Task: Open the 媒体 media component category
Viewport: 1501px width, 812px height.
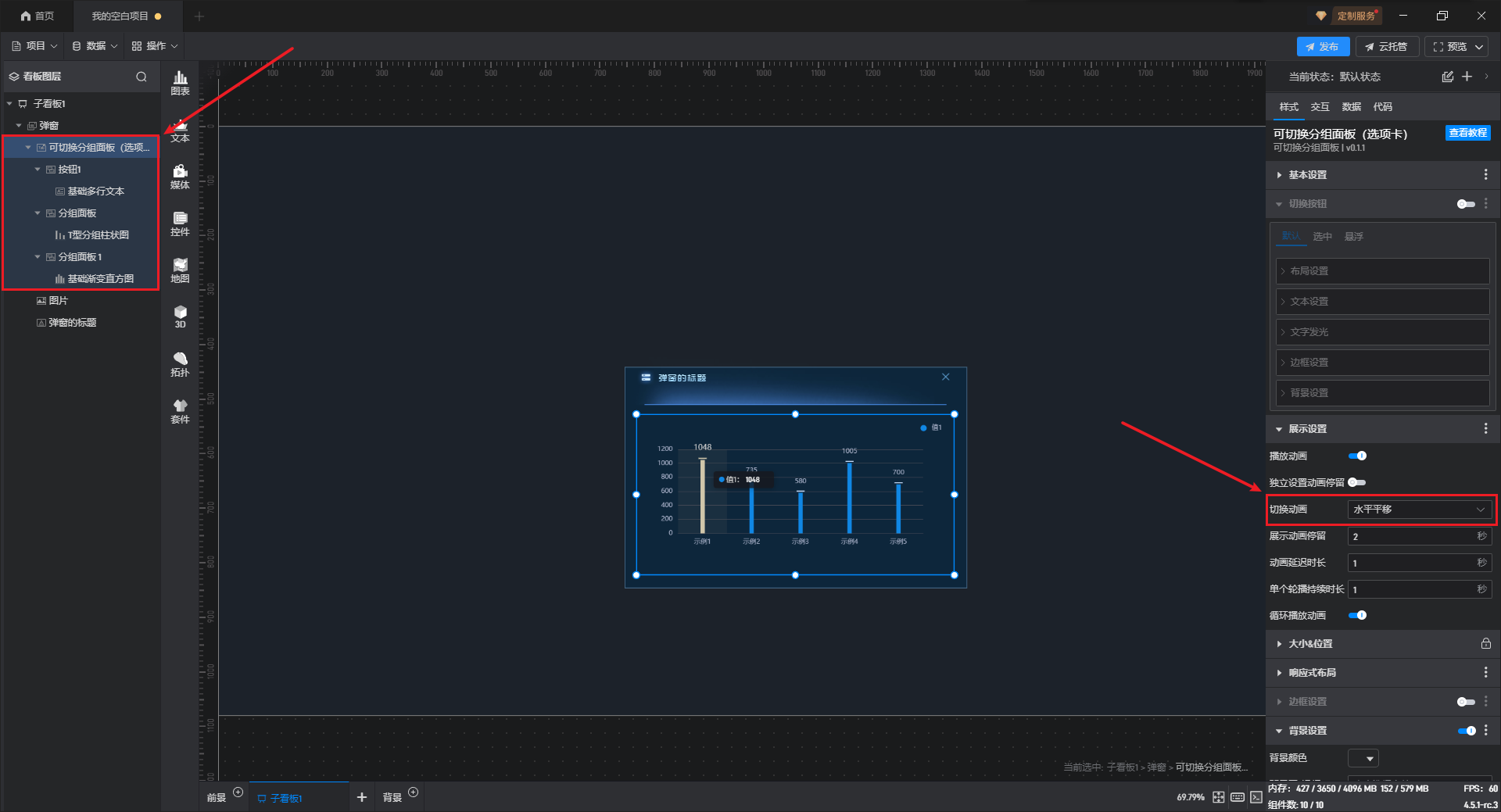Action: (x=180, y=177)
